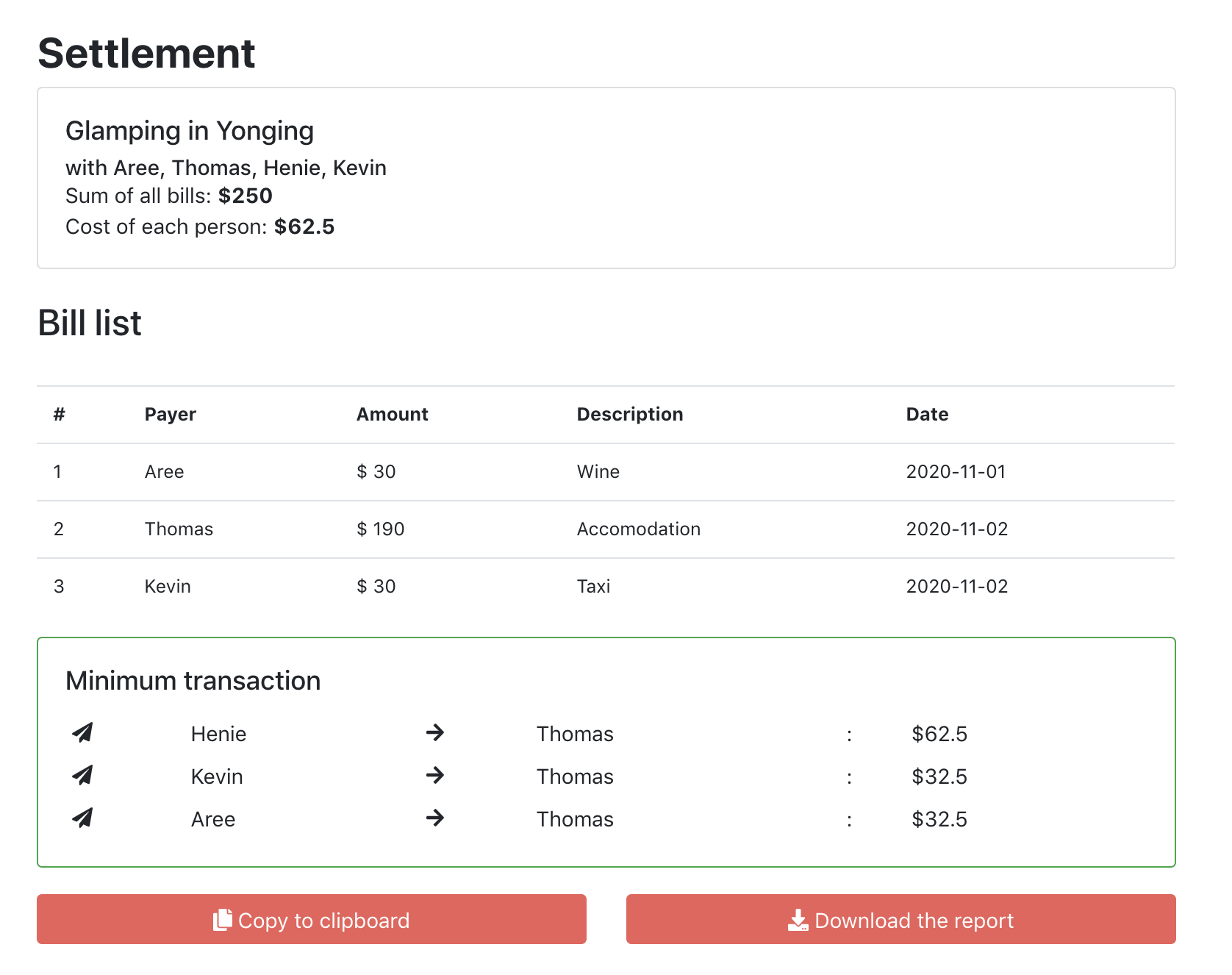
Task: Download the report
Action: (x=901, y=919)
